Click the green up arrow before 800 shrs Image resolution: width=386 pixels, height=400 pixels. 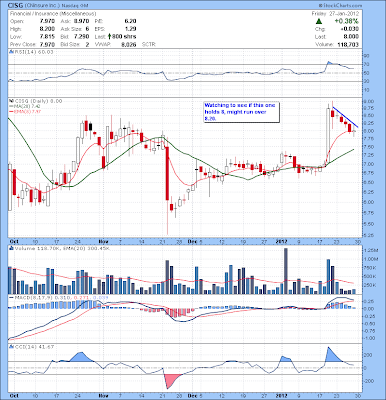109,36
